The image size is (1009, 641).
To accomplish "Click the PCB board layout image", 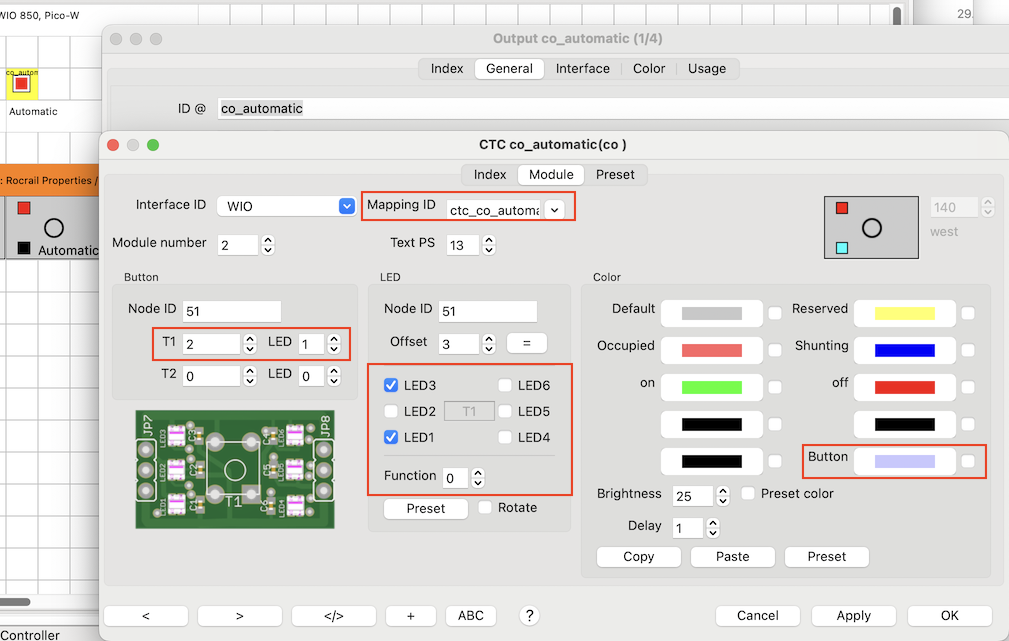I will [234, 468].
